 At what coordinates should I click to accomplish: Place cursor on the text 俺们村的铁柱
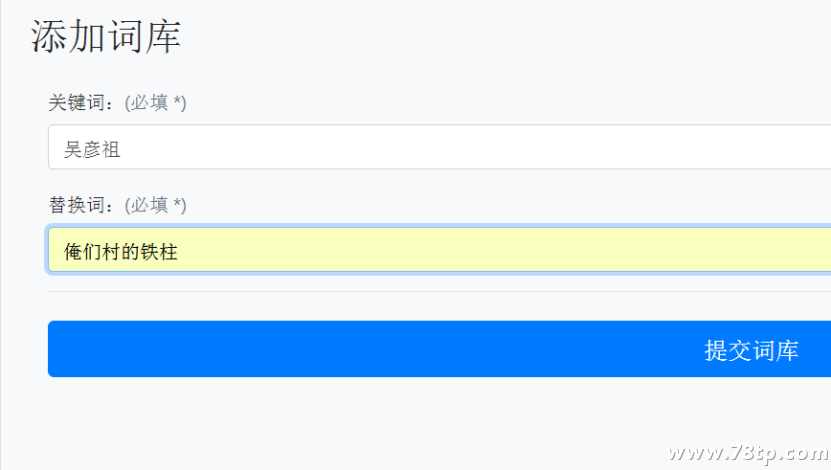121,252
